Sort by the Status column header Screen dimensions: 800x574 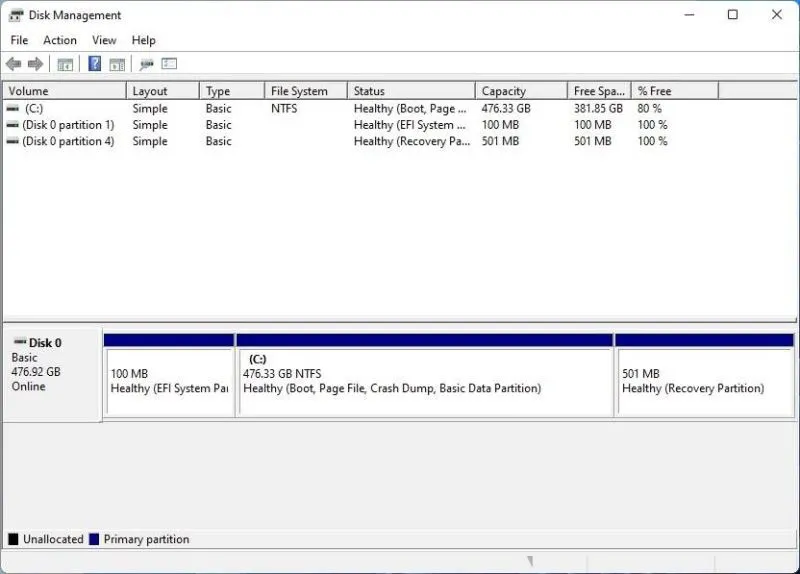(x=411, y=91)
